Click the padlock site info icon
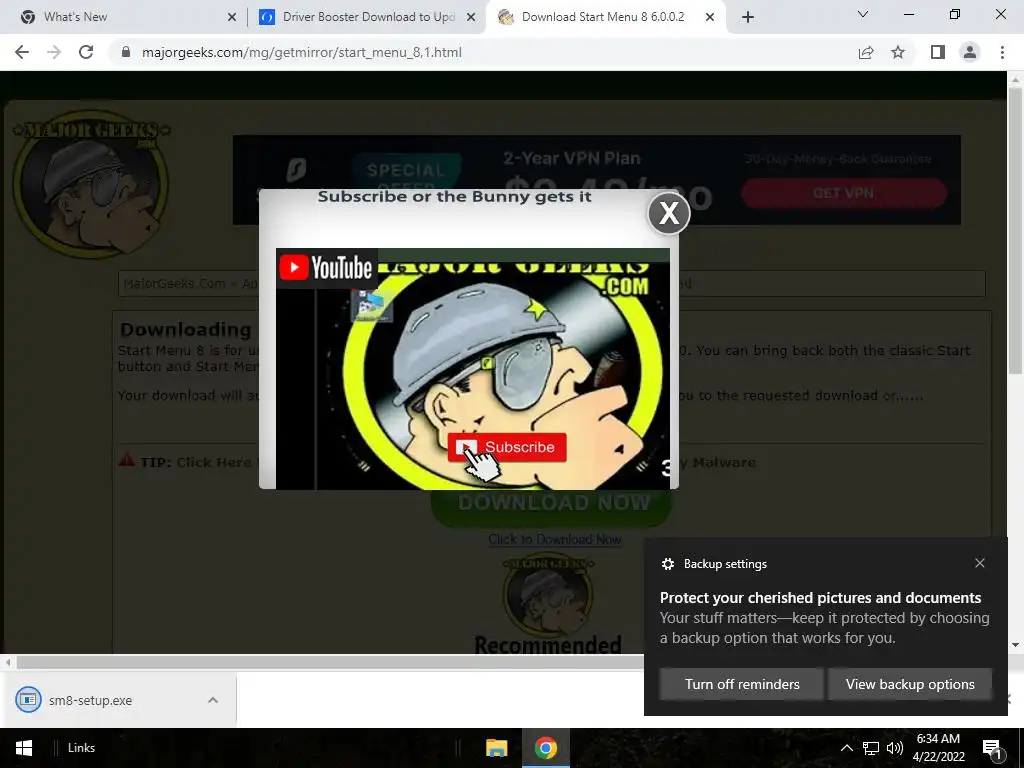1024x768 pixels. click(x=126, y=52)
